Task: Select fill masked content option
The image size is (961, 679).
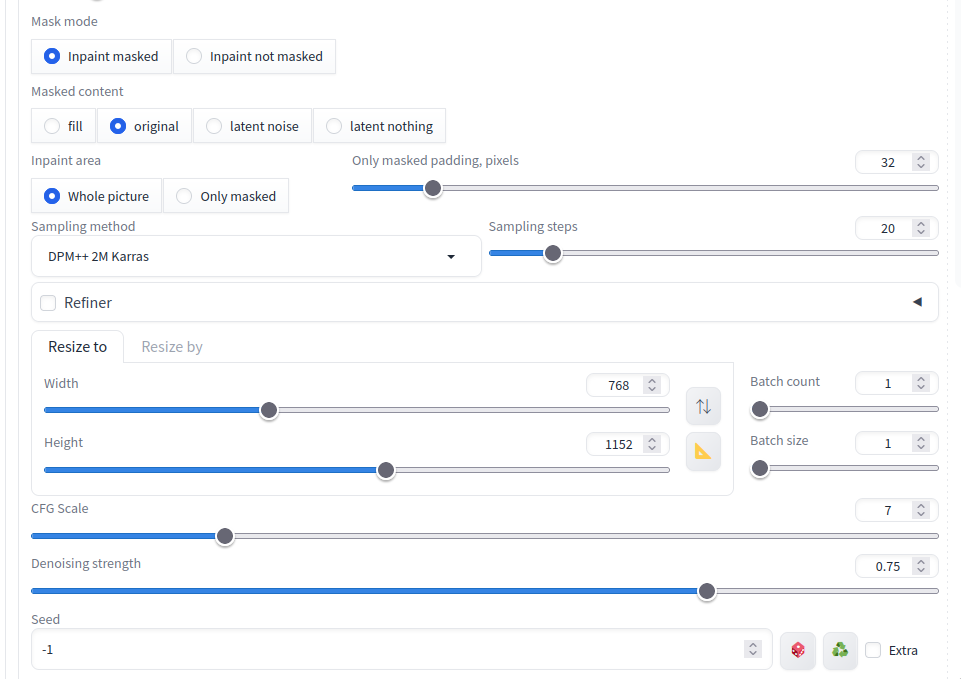Action: coord(63,126)
